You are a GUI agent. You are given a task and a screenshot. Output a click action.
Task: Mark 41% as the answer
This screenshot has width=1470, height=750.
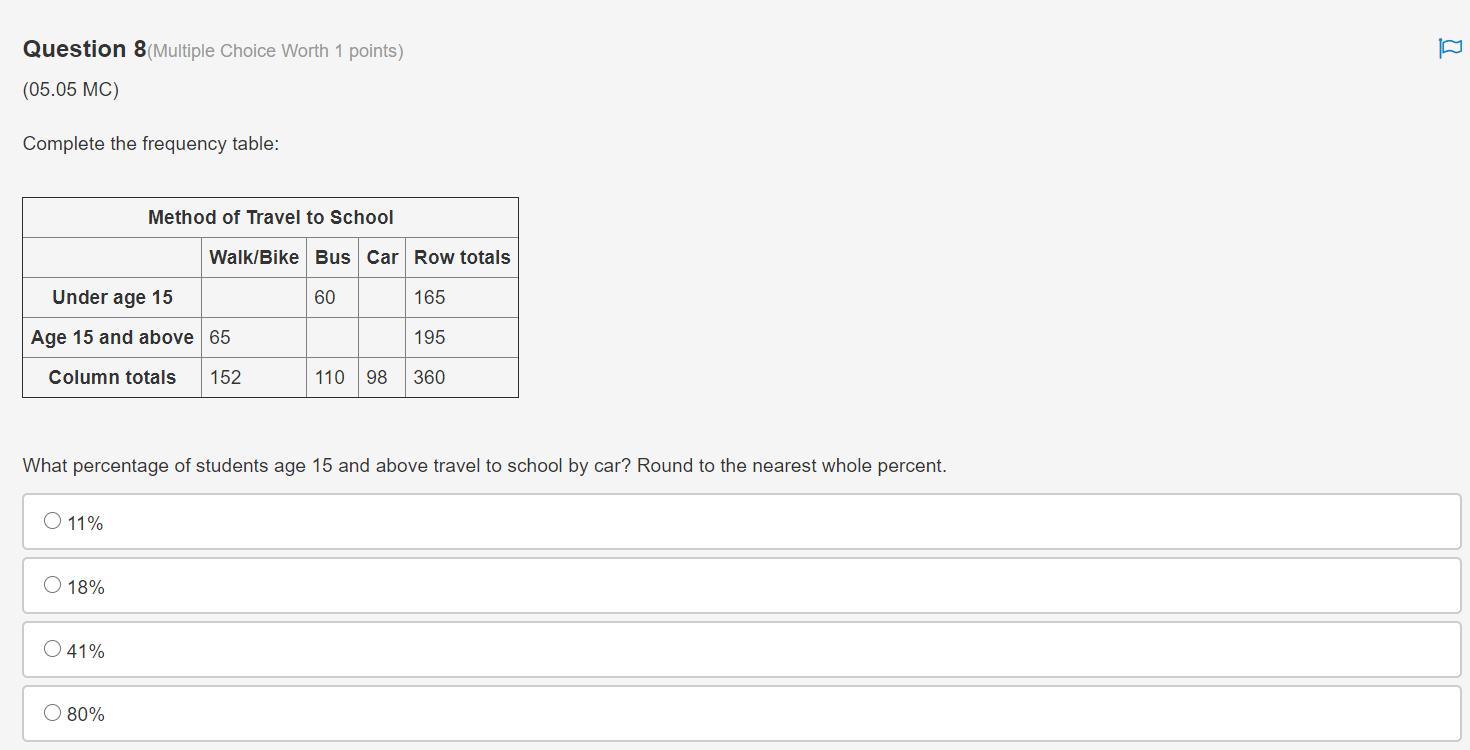pyautogui.click(x=52, y=649)
